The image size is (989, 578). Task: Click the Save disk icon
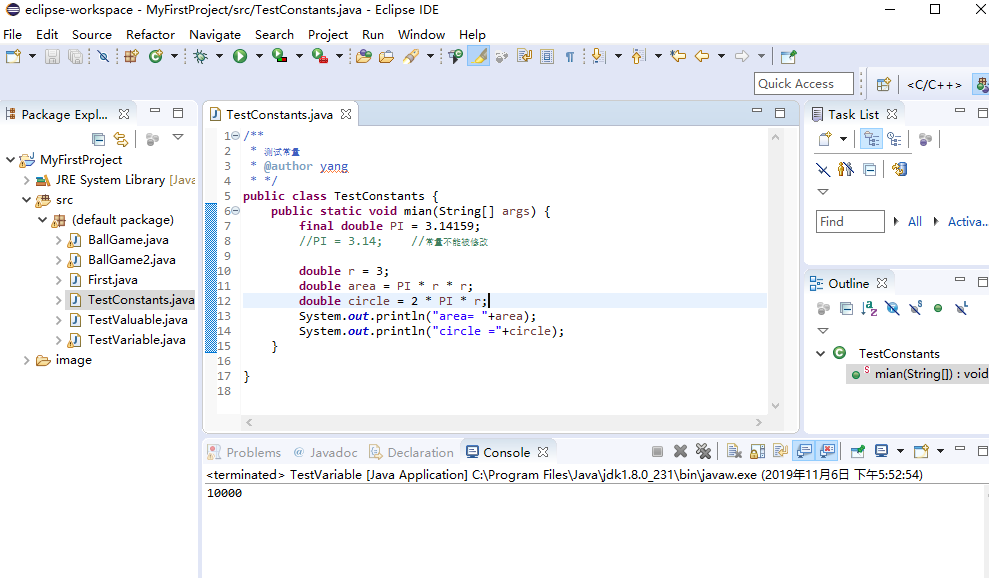coord(52,56)
